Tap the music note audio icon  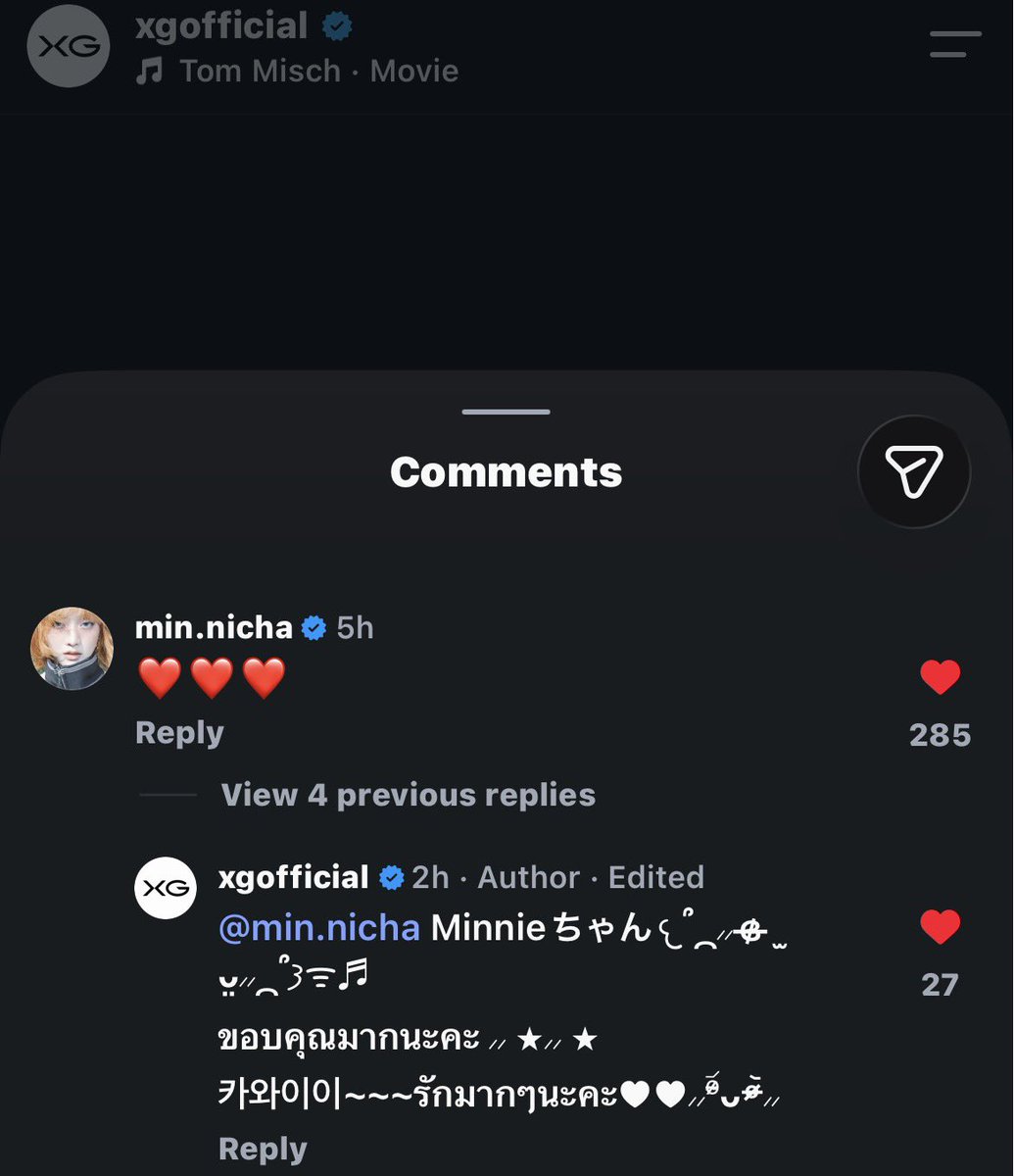point(149,72)
